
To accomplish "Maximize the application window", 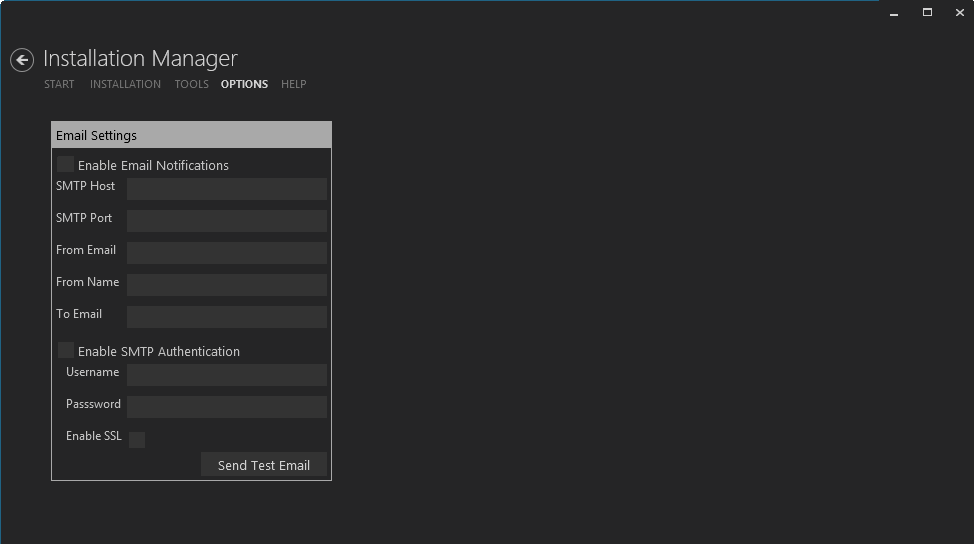I will pyautogui.click(x=927, y=13).
